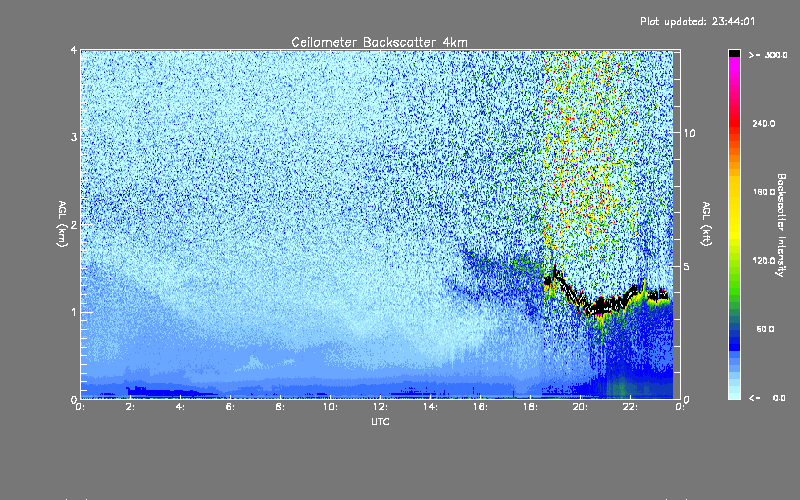Select the '18:' hour tick on UTC axis
Viewport: 800px width, 500px height.
pyautogui.click(x=530, y=407)
